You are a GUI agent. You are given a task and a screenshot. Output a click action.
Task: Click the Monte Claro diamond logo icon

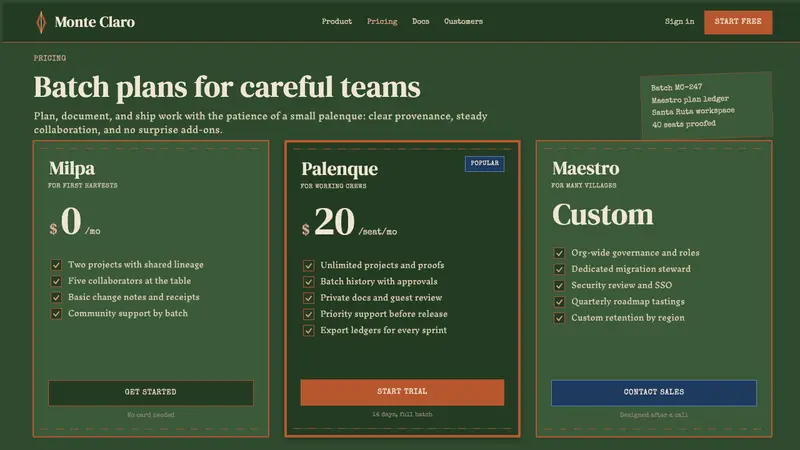pos(41,22)
